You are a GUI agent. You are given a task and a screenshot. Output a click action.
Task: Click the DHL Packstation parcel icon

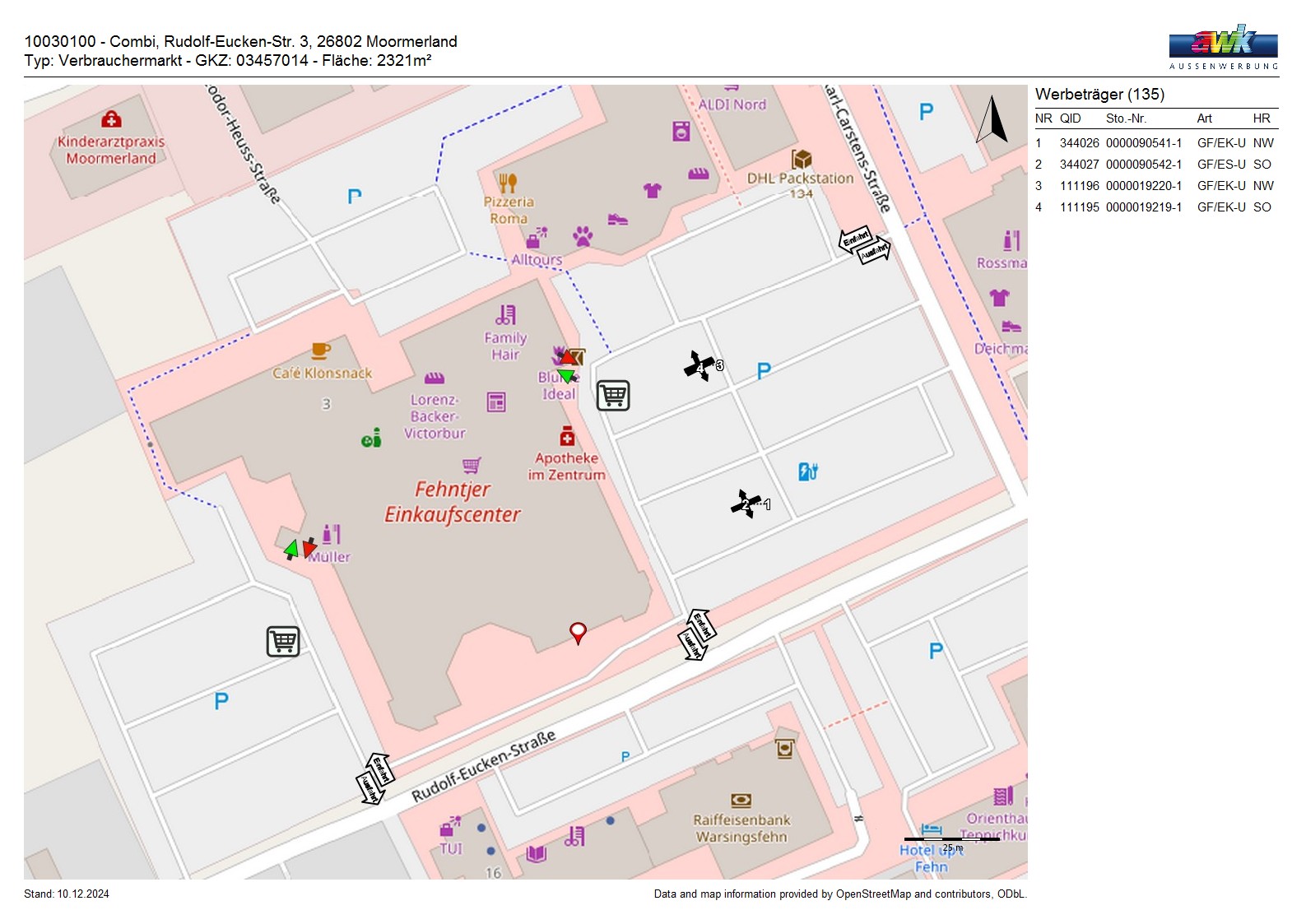point(801,159)
